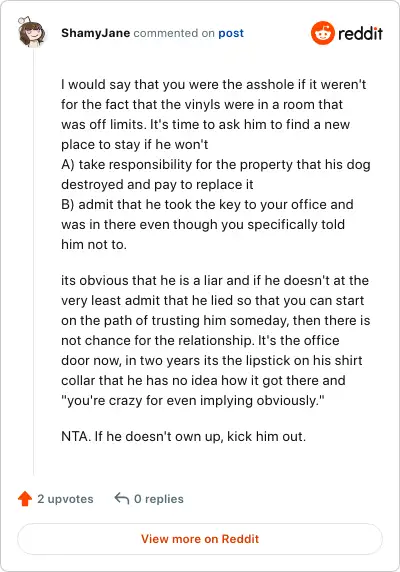Image resolution: width=400 pixels, height=572 pixels.
Task: Click the quoted 'you're crazy for even' line
Action: 193,401
